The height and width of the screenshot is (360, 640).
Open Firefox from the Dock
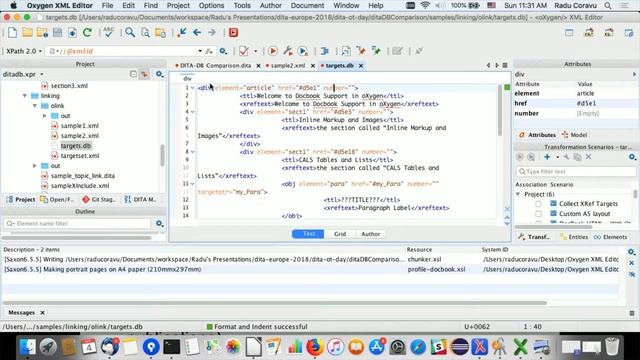click(x=314, y=347)
